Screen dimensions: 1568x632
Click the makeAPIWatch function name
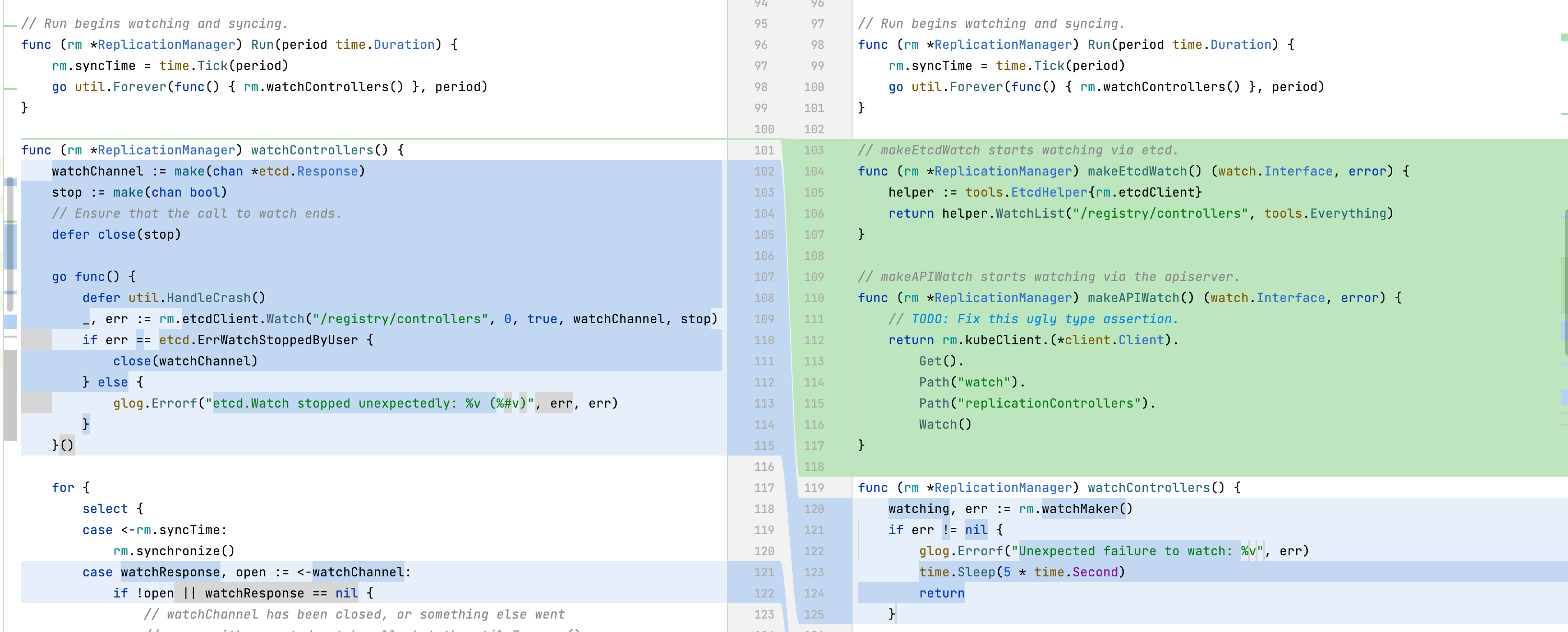tap(1133, 298)
